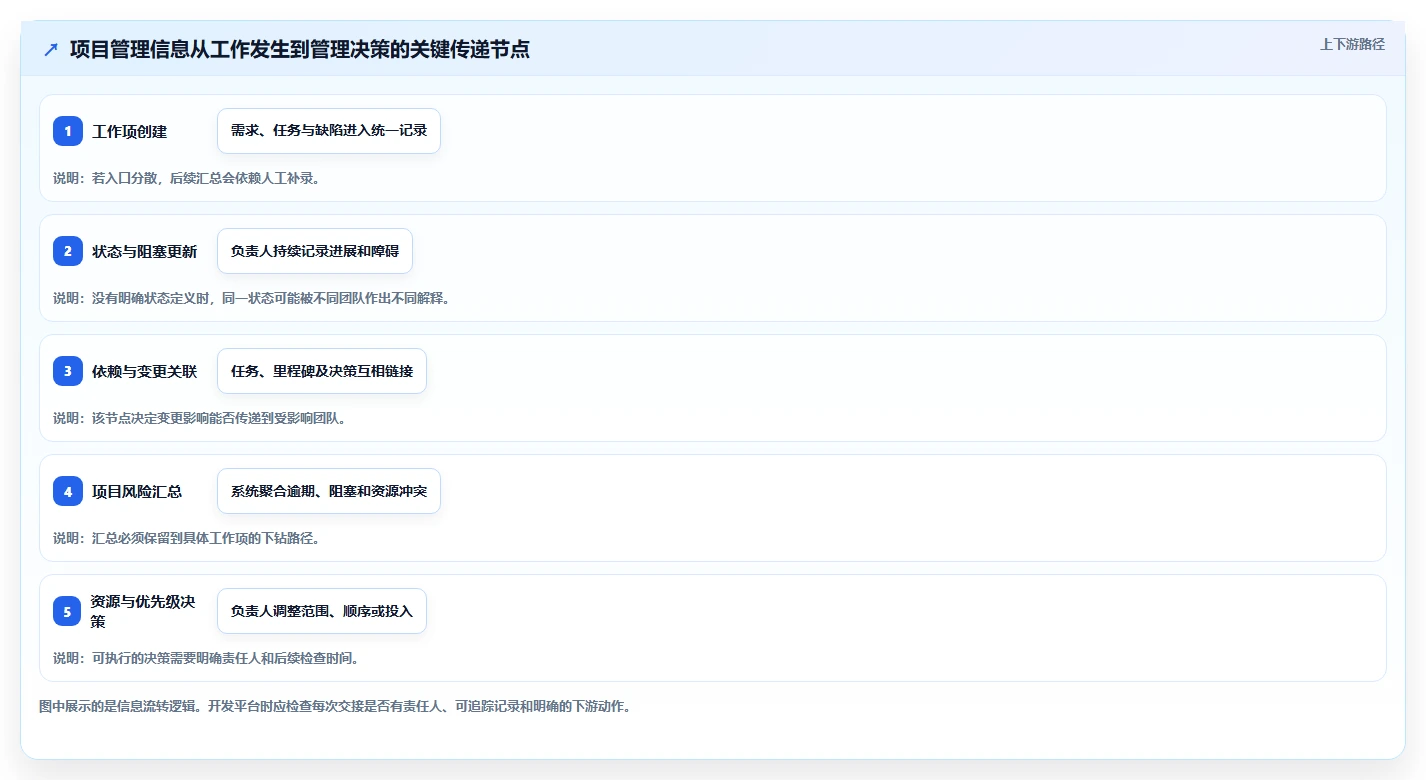Select the 工作项创建 step label
Viewport: 1426px width, 780px height.
[x=130, y=131]
